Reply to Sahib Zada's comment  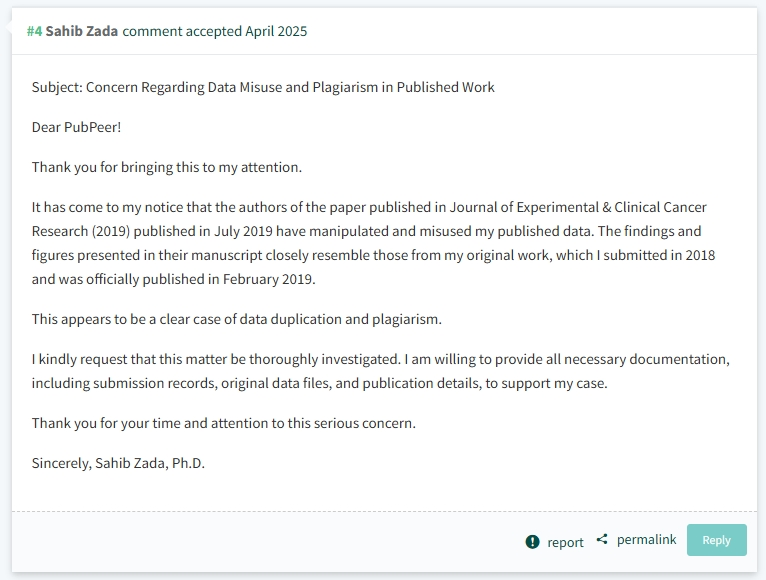click(x=717, y=540)
